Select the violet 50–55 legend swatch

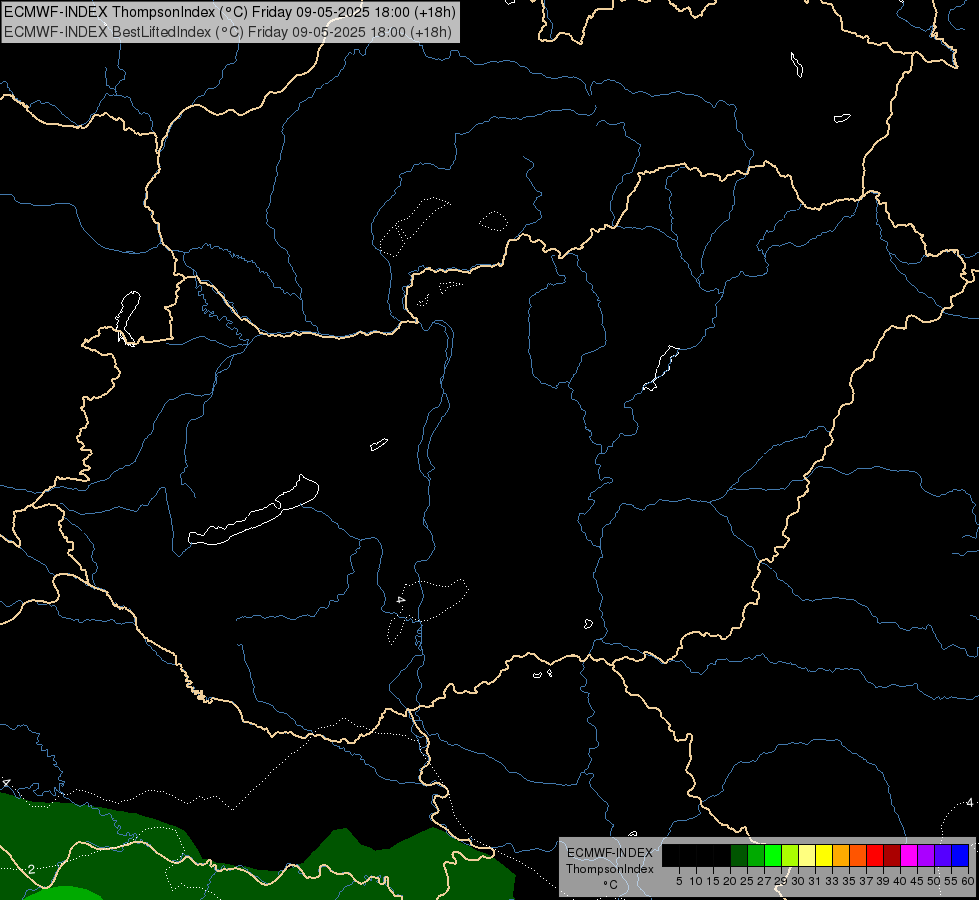[943, 855]
